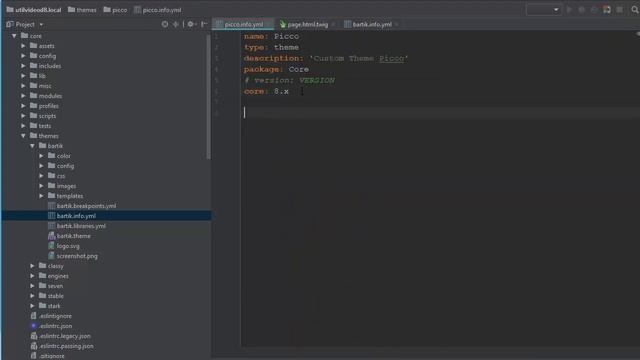Click the collapse all icon in Project panel

tap(176, 24)
